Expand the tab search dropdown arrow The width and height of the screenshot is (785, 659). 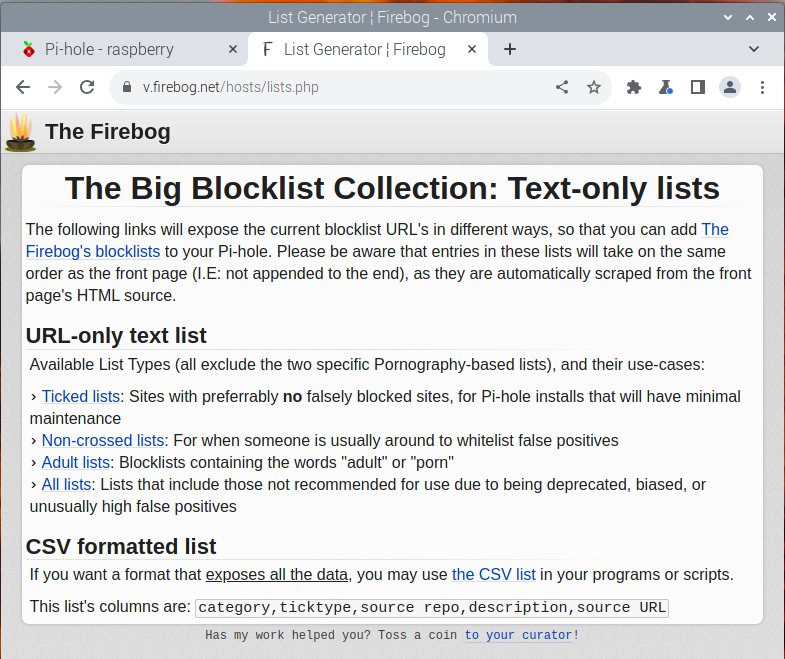(x=754, y=49)
